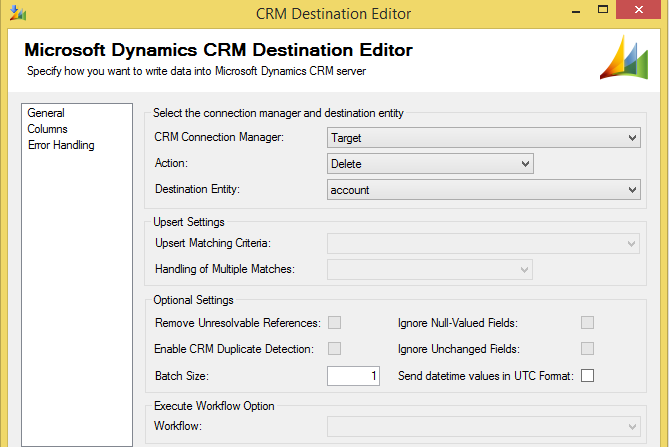This screenshot has height=447, width=669.
Task: Enable Send datetime values in UTC Format
Action: click(x=588, y=376)
